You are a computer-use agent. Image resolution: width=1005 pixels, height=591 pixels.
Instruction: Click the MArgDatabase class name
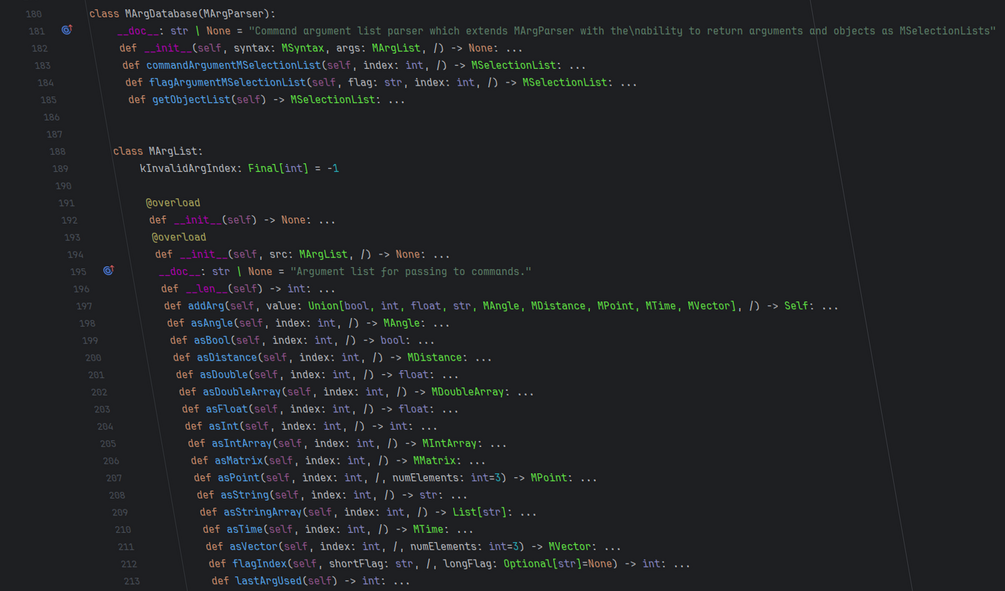pos(160,13)
